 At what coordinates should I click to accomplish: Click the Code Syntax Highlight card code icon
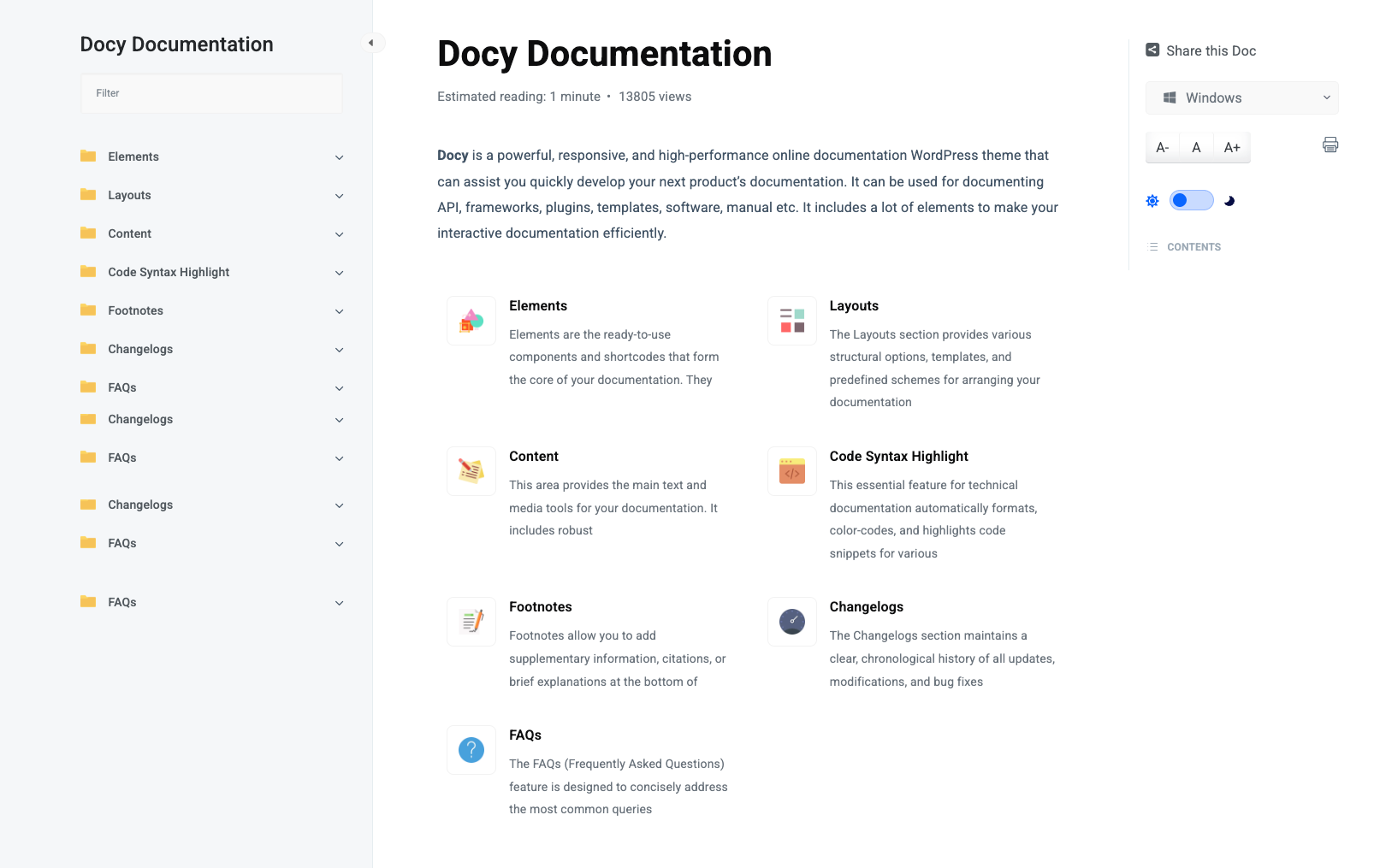coord(792,471)
